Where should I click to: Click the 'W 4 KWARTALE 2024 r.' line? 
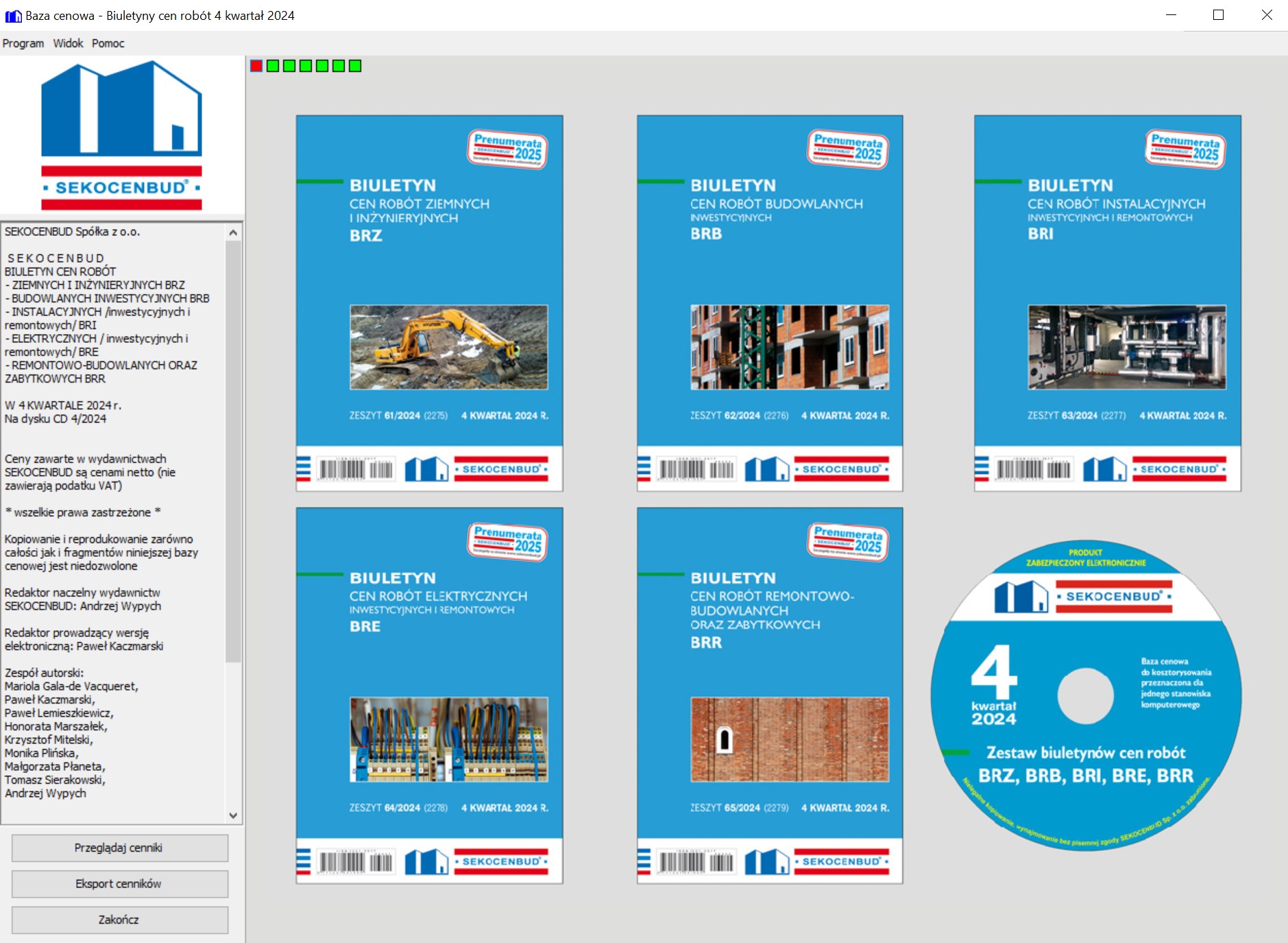[x=63, y=405]
